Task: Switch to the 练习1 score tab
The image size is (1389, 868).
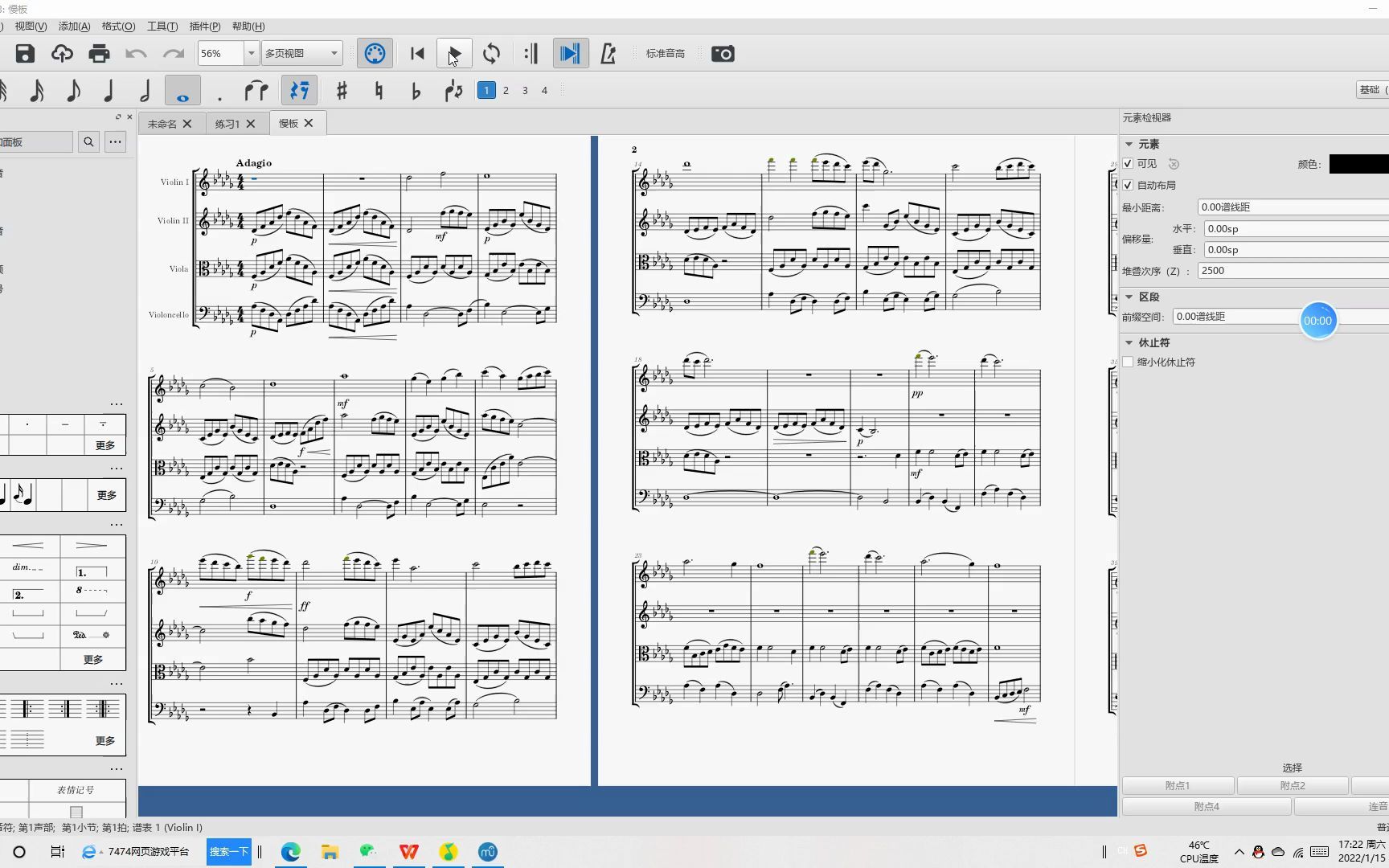Action: click(227, 124)
